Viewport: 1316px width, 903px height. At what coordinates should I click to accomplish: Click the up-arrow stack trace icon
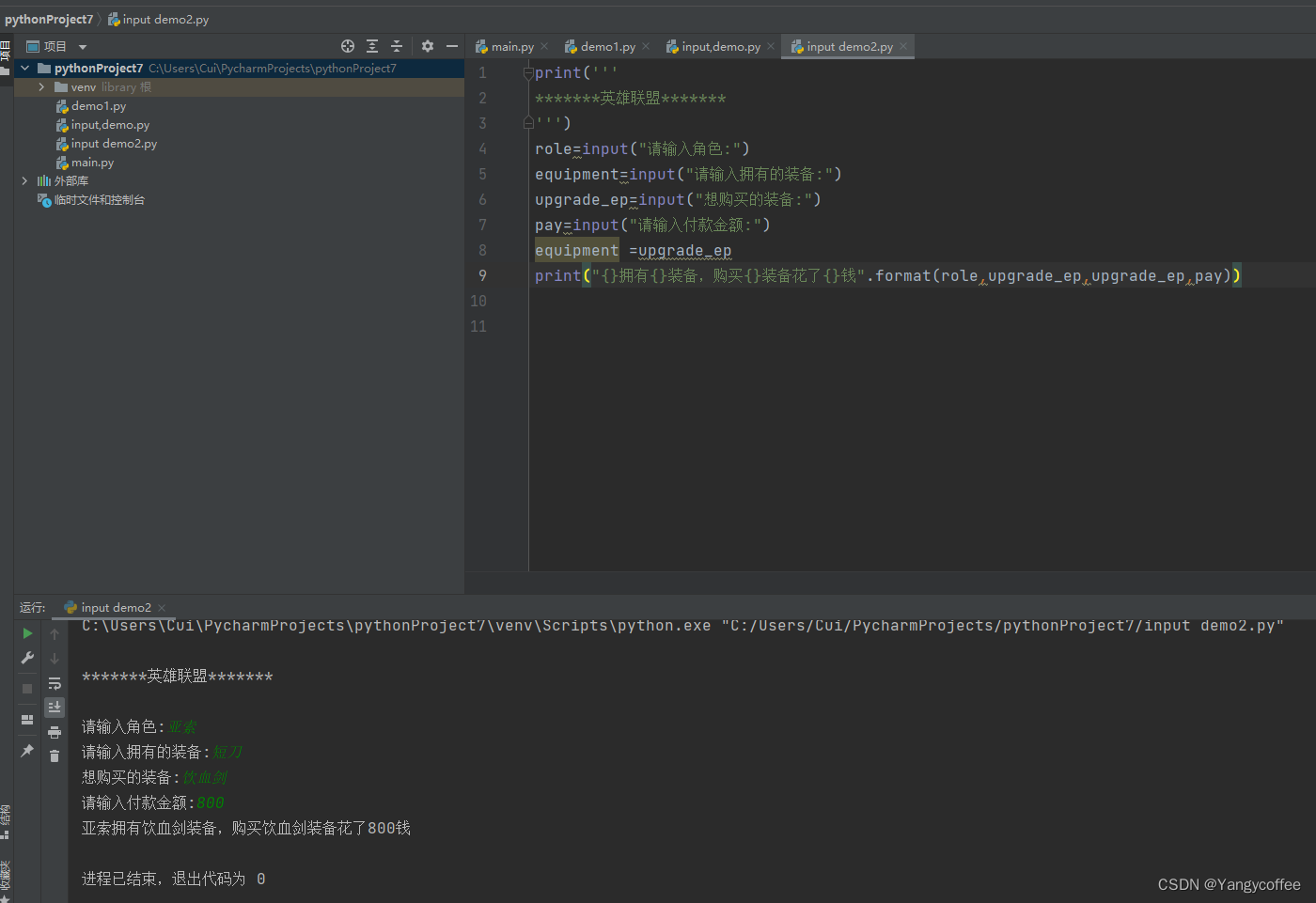(55, 634)
